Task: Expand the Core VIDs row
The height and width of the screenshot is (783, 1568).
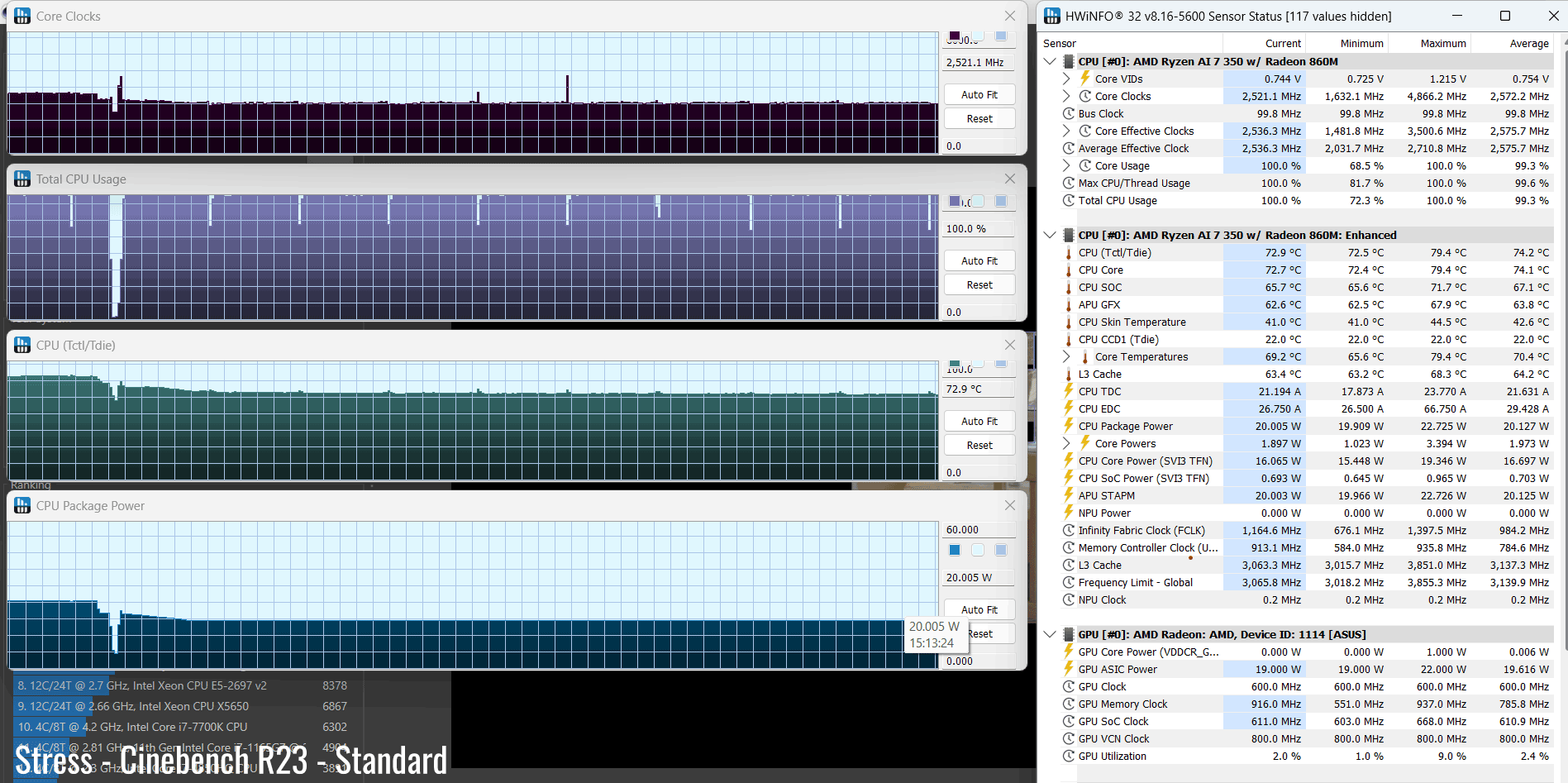Action: 1066,79
